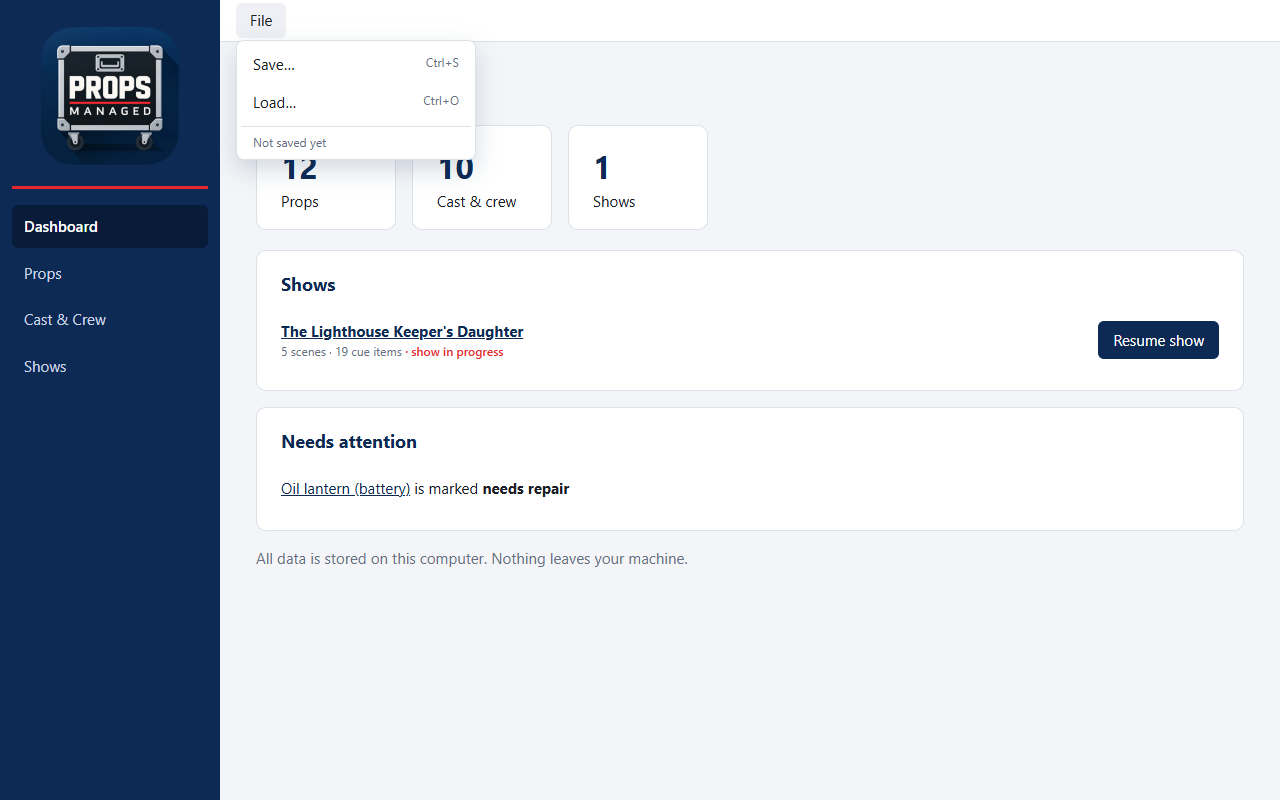Navigate to Cast & Crew
The width and height of the screenshot is (1280, 800).
point(110,320)
